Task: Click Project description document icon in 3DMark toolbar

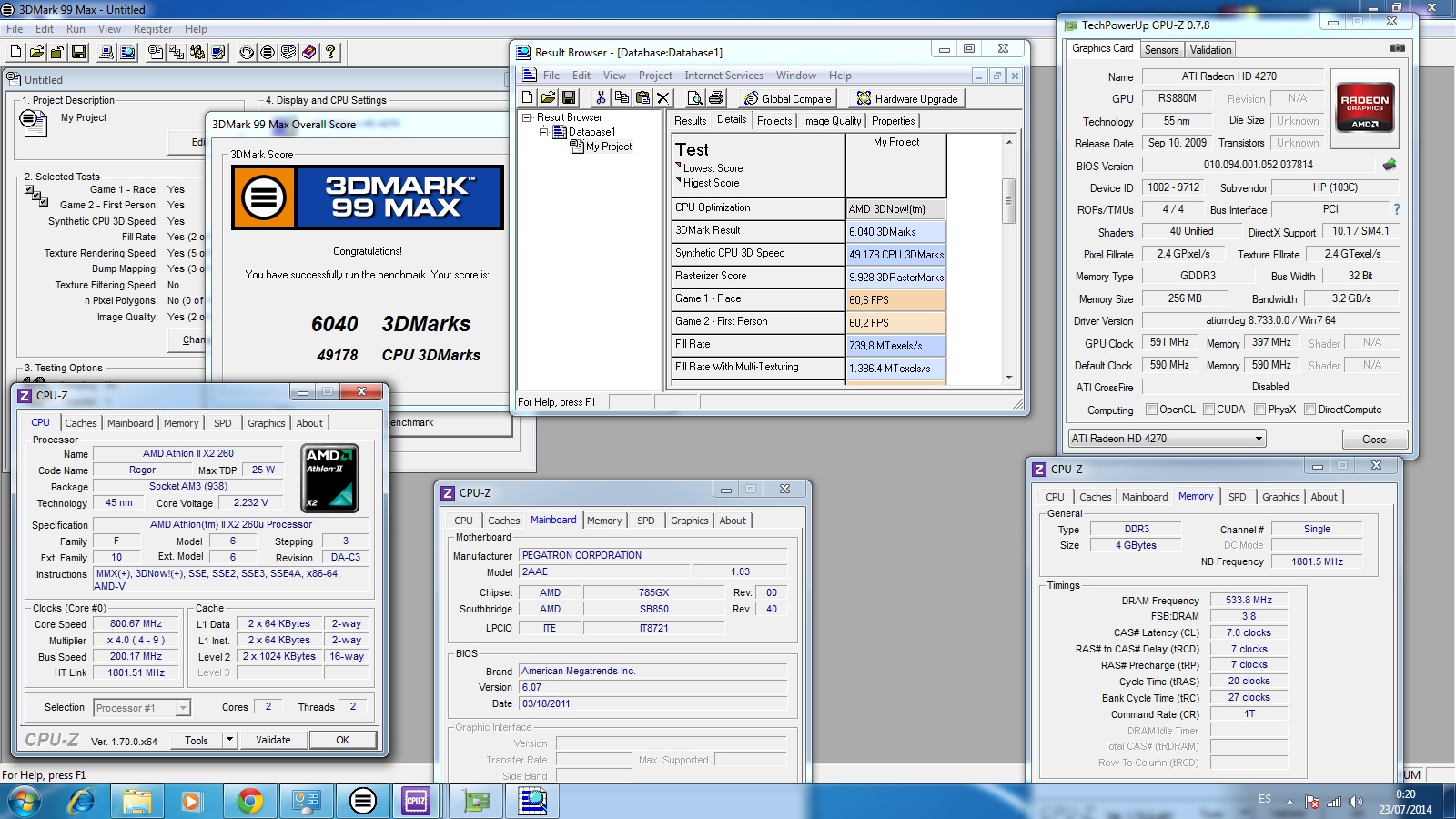Action: coord(156,52)
